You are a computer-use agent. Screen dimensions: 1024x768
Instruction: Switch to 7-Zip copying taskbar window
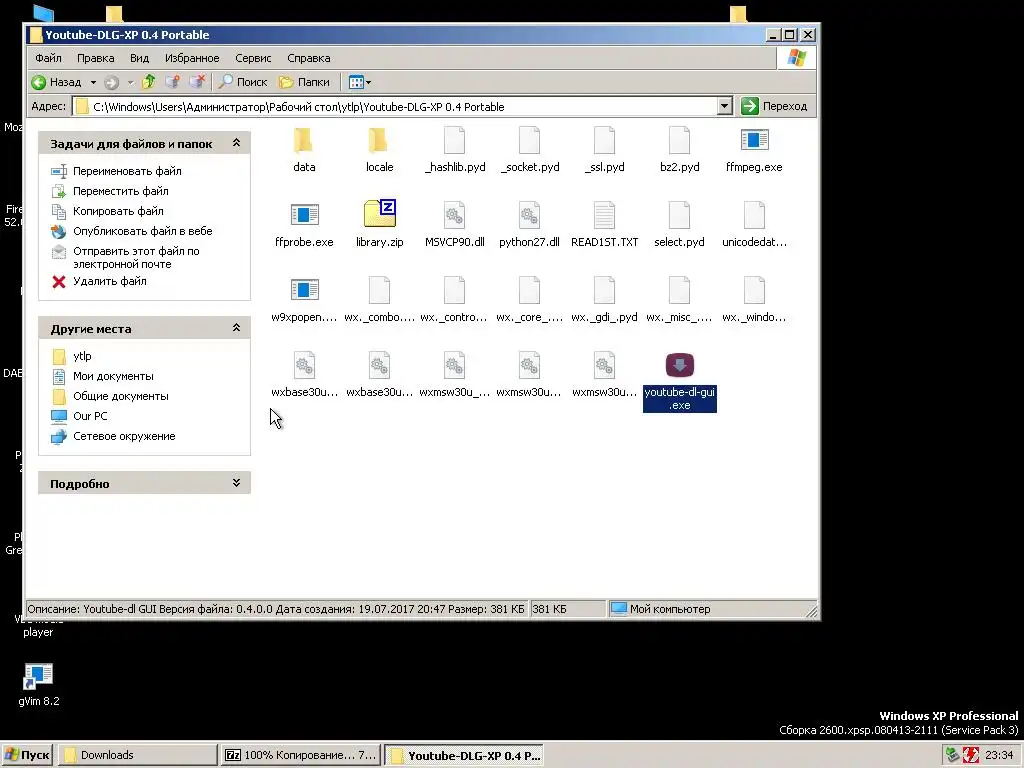coord(300,755)
